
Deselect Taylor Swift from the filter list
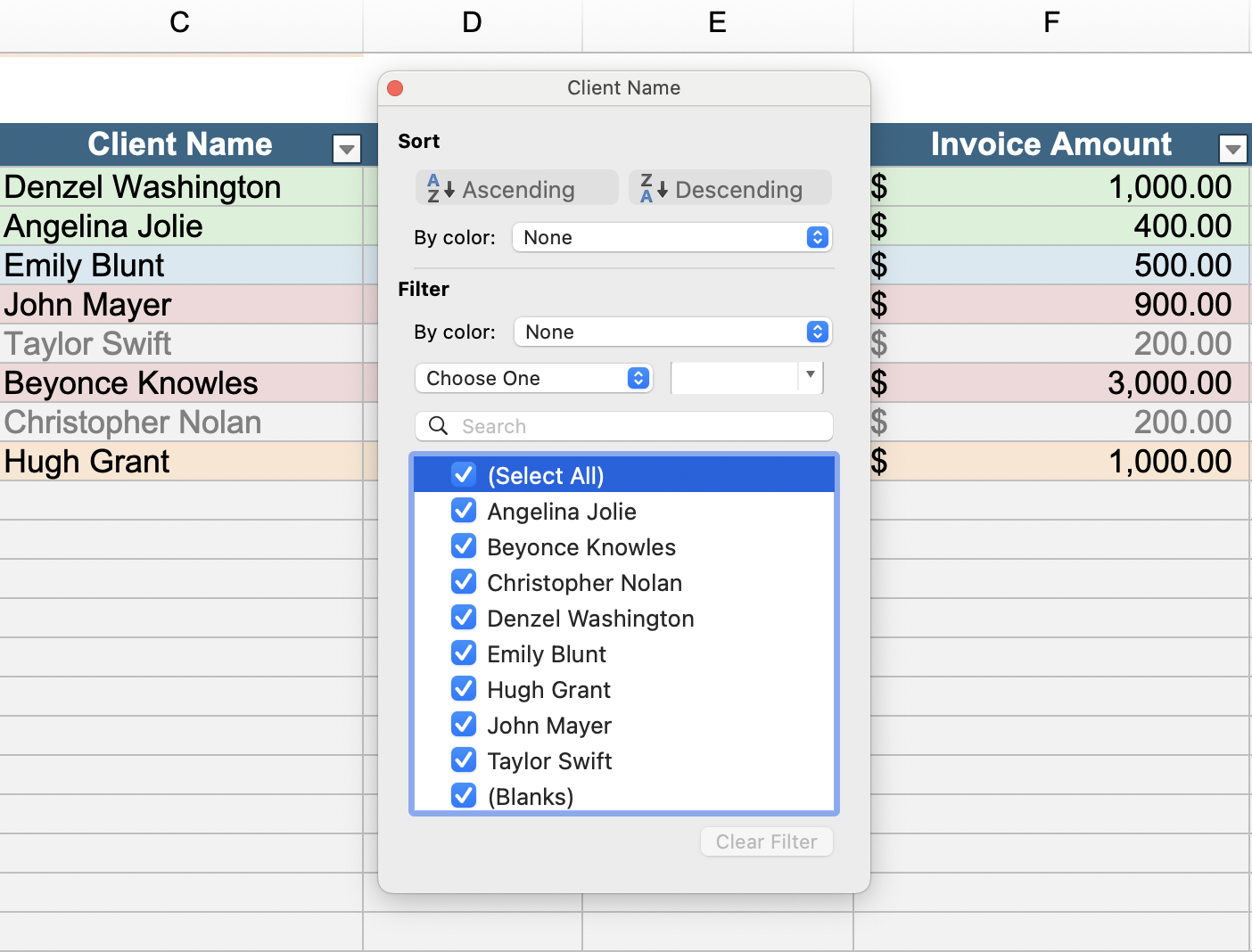[x=464, y=760]
